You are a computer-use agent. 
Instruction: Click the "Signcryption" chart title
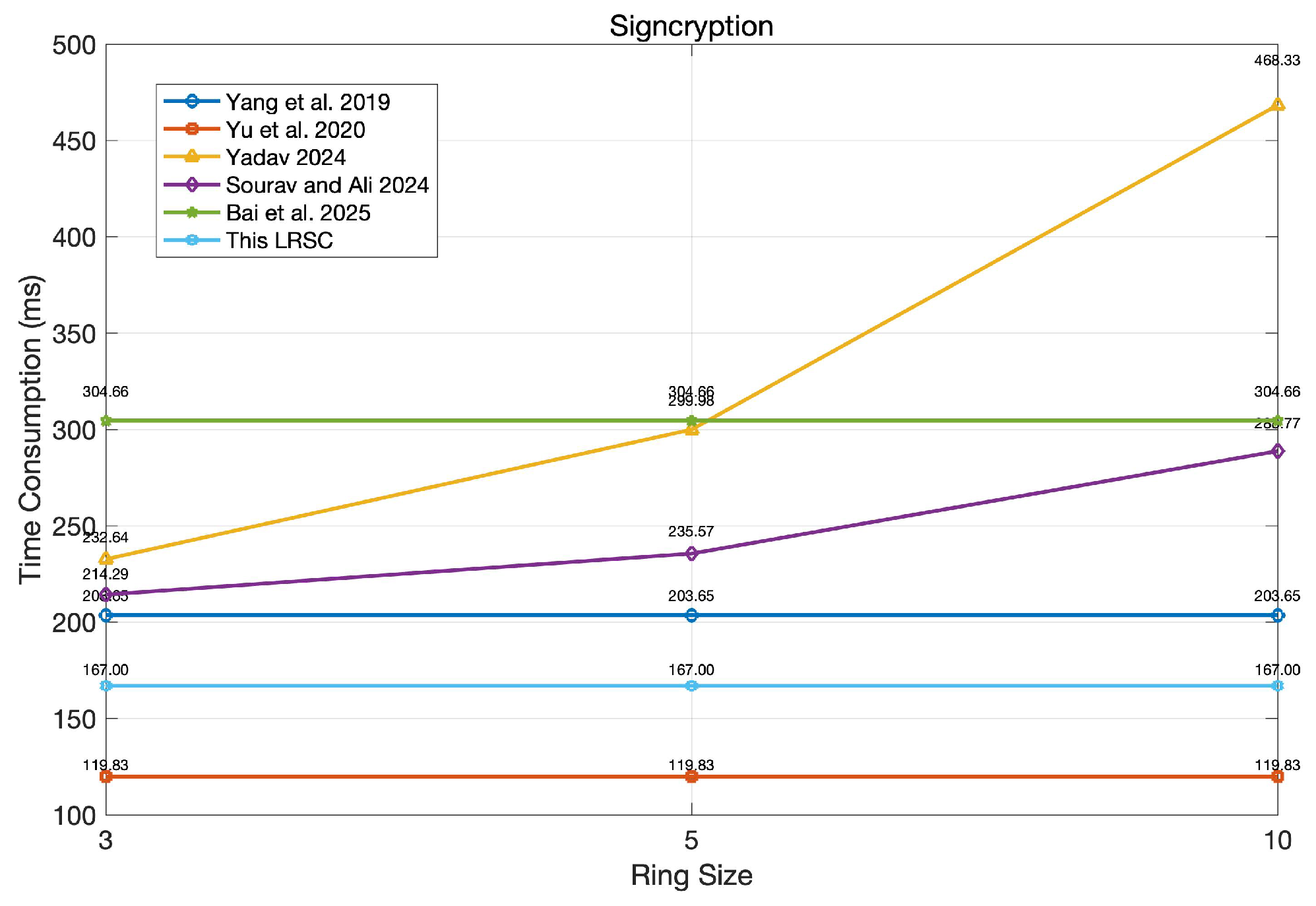(x=691, y=26)
